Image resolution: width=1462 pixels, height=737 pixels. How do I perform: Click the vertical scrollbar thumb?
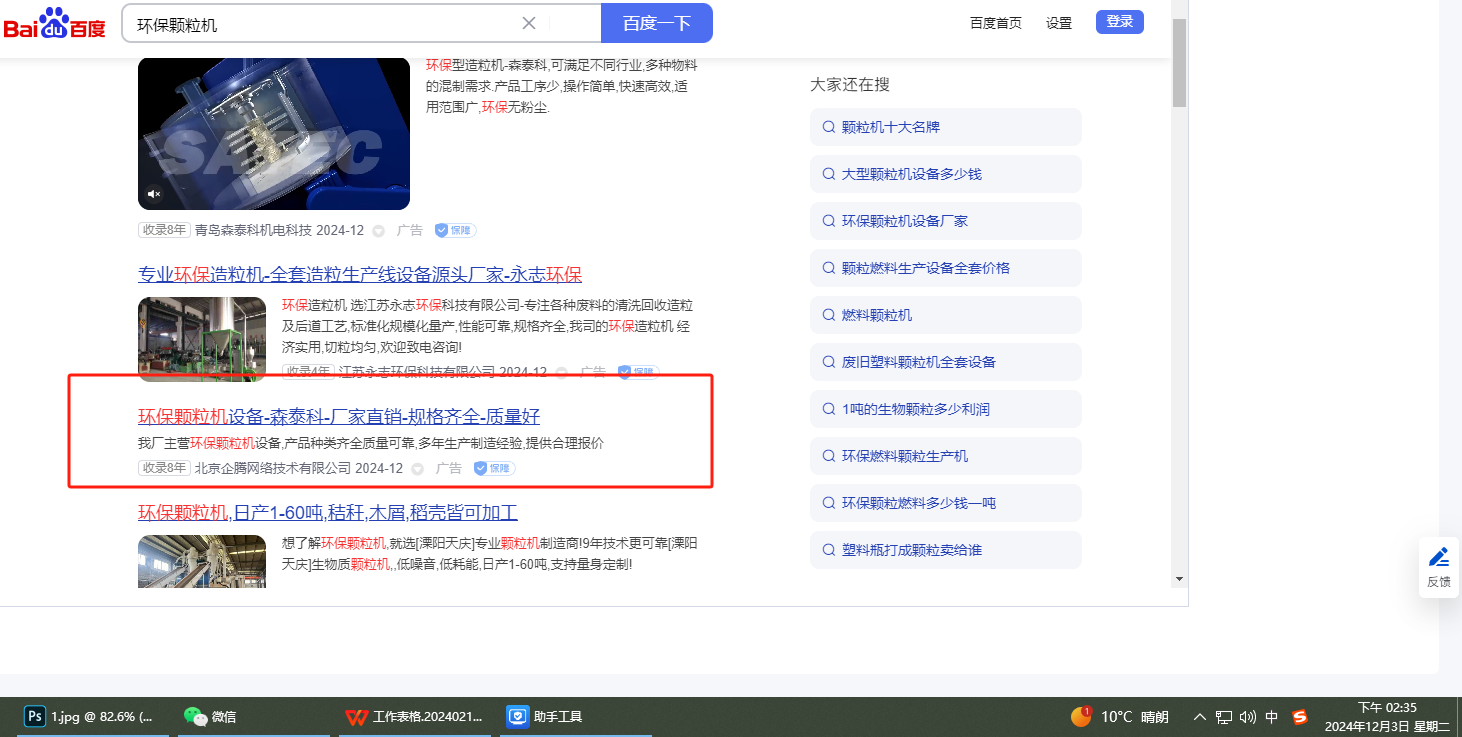[x=1179, y=62]
